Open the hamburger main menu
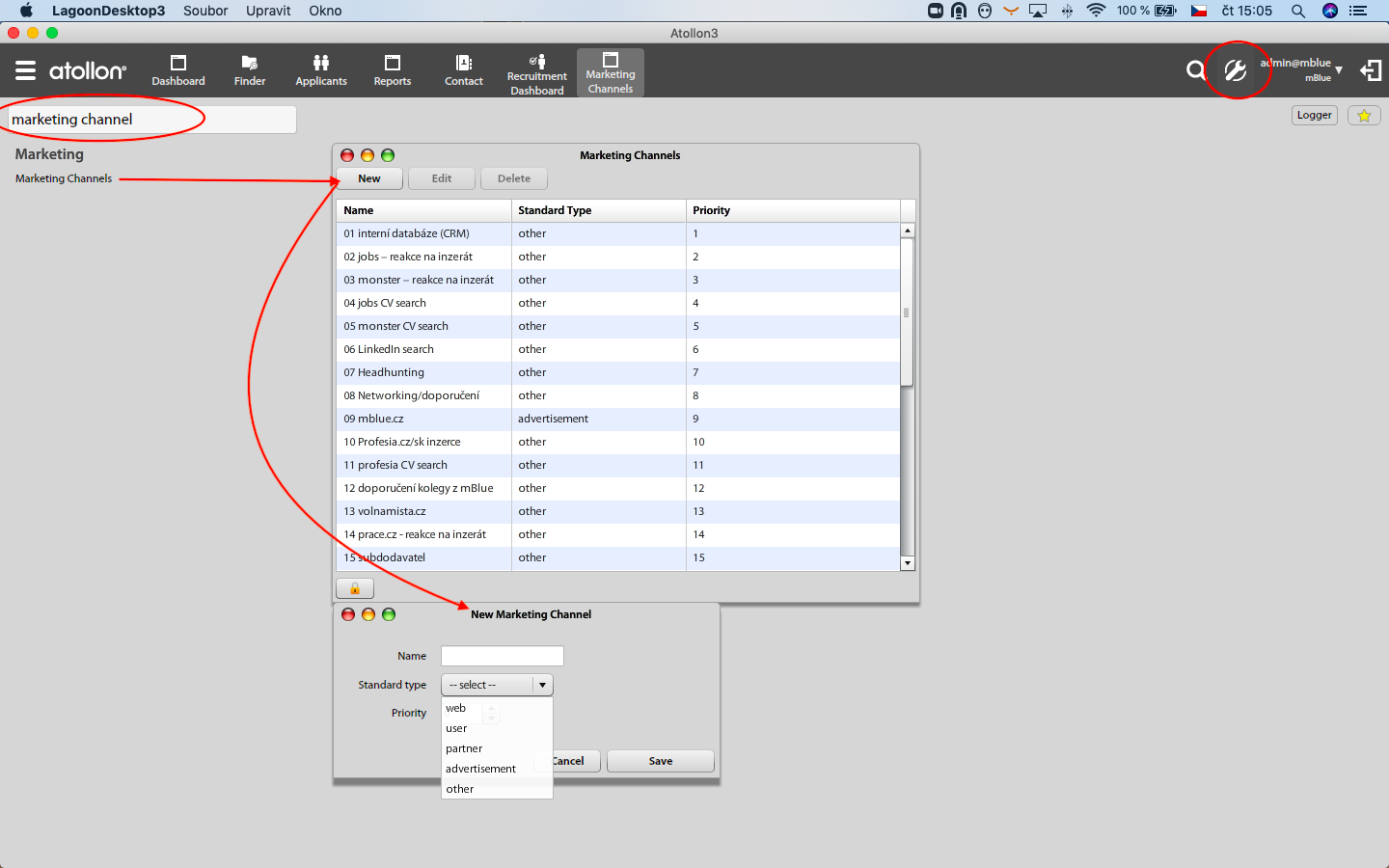This screenshot has height=868, width=1389. (x=26, y=70)
